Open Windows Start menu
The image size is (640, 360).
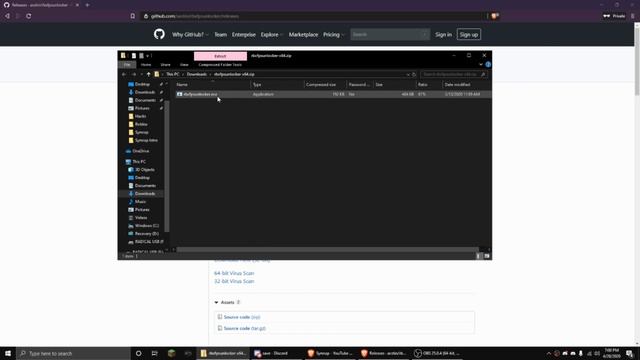pyautogui.click(x=8, y=353)
